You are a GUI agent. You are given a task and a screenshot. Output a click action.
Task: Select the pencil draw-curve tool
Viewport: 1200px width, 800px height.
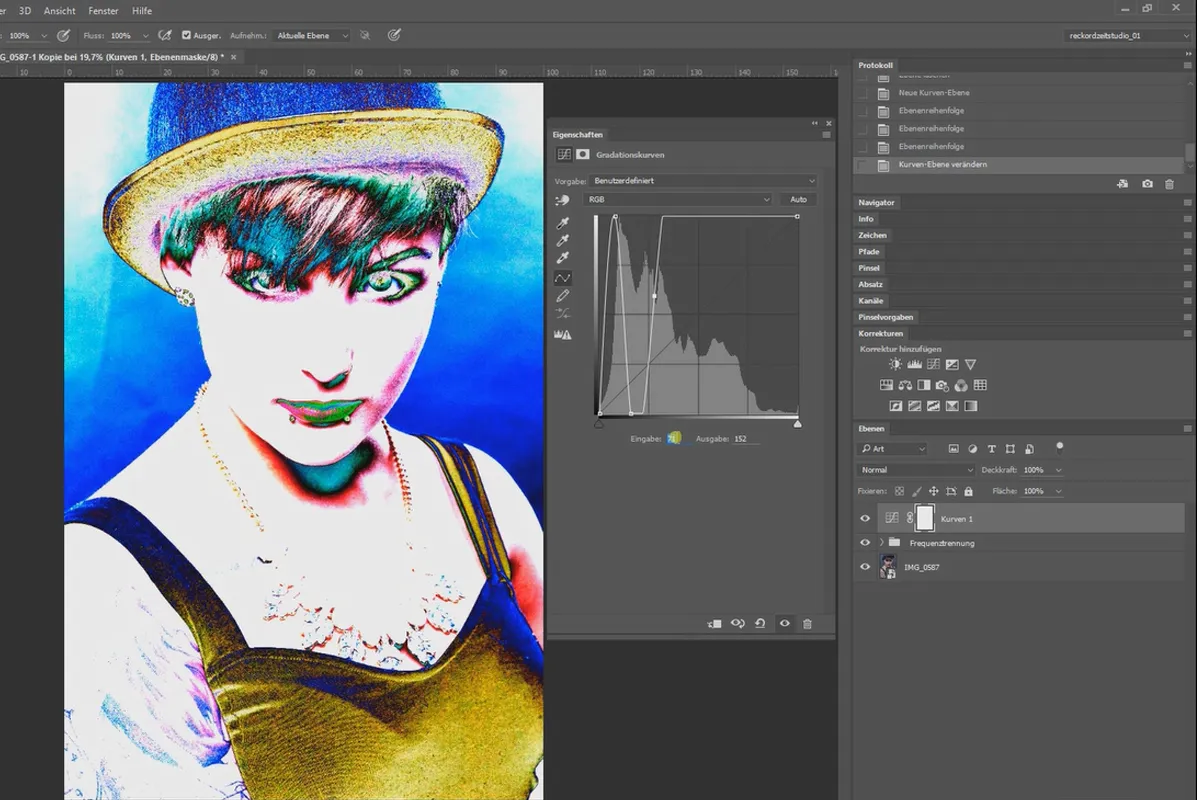coord(563,296)
